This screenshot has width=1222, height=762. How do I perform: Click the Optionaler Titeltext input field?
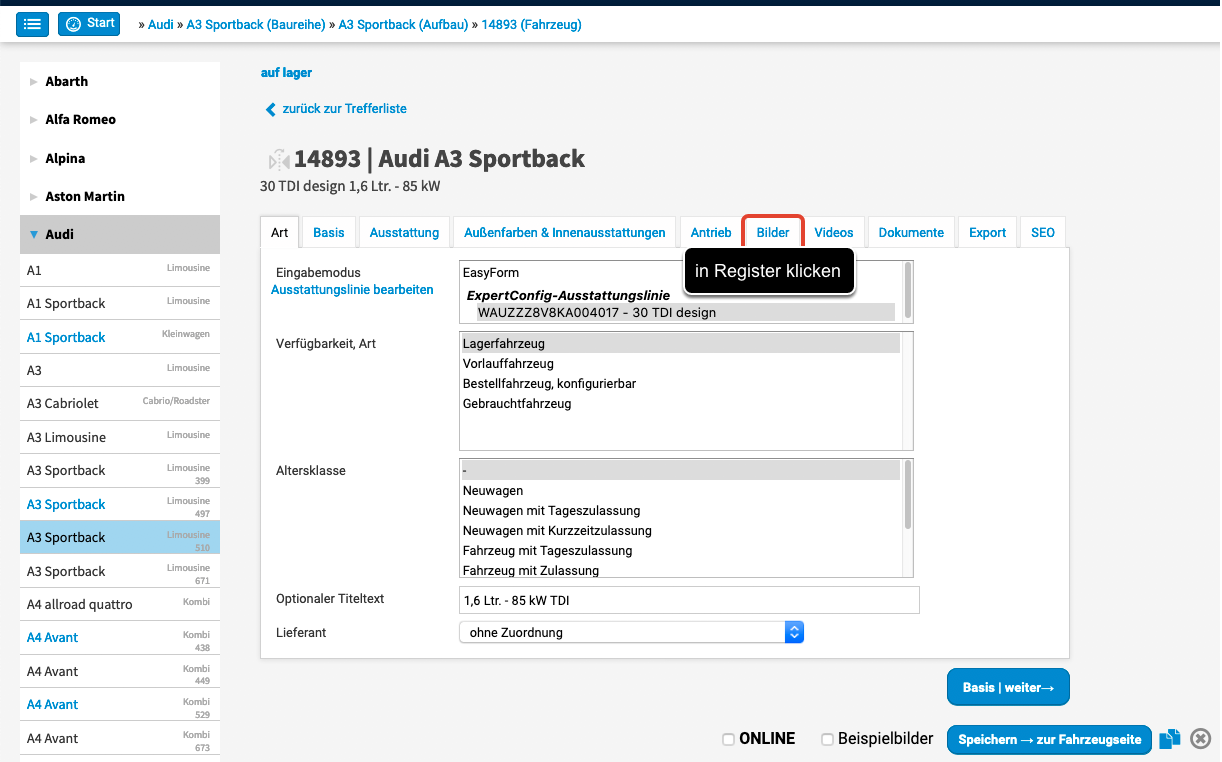pyautogui.click(x=688, y=600)
